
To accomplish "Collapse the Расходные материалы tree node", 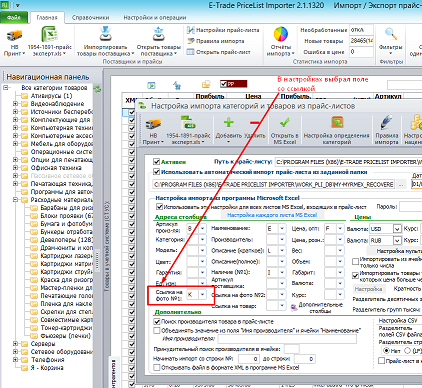I will click(15, 200).
